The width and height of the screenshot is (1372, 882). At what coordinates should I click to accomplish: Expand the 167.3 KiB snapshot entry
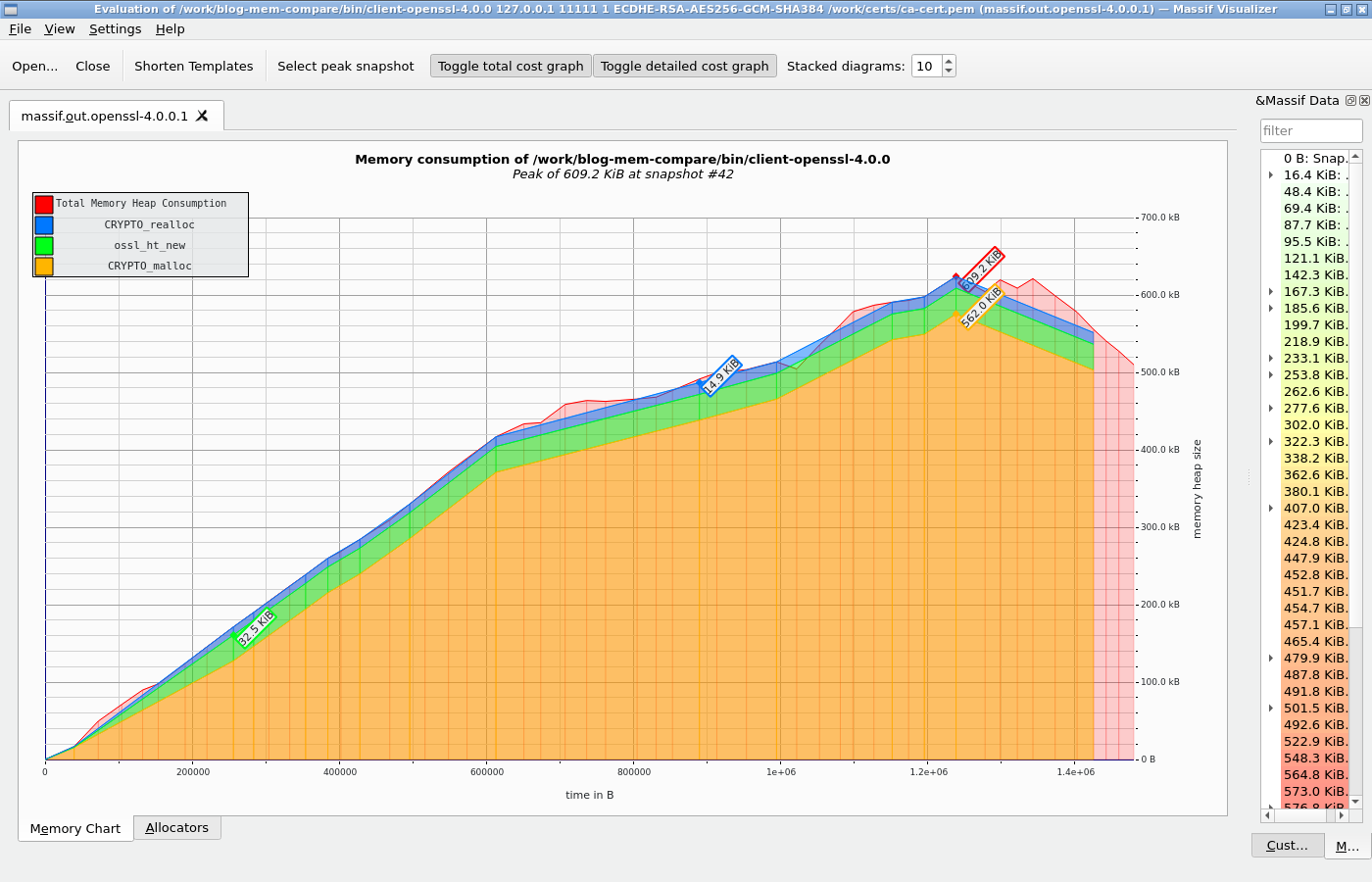coord(1271,291)
